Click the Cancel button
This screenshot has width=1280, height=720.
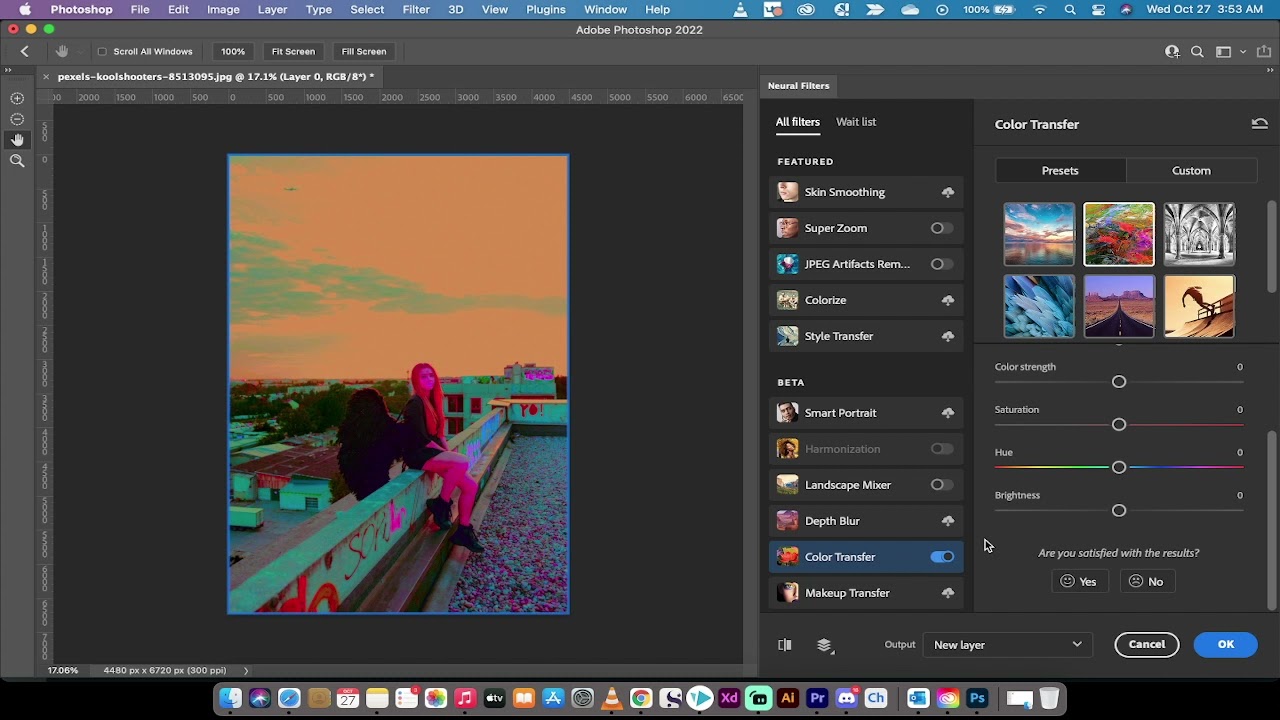[1147, 645]
